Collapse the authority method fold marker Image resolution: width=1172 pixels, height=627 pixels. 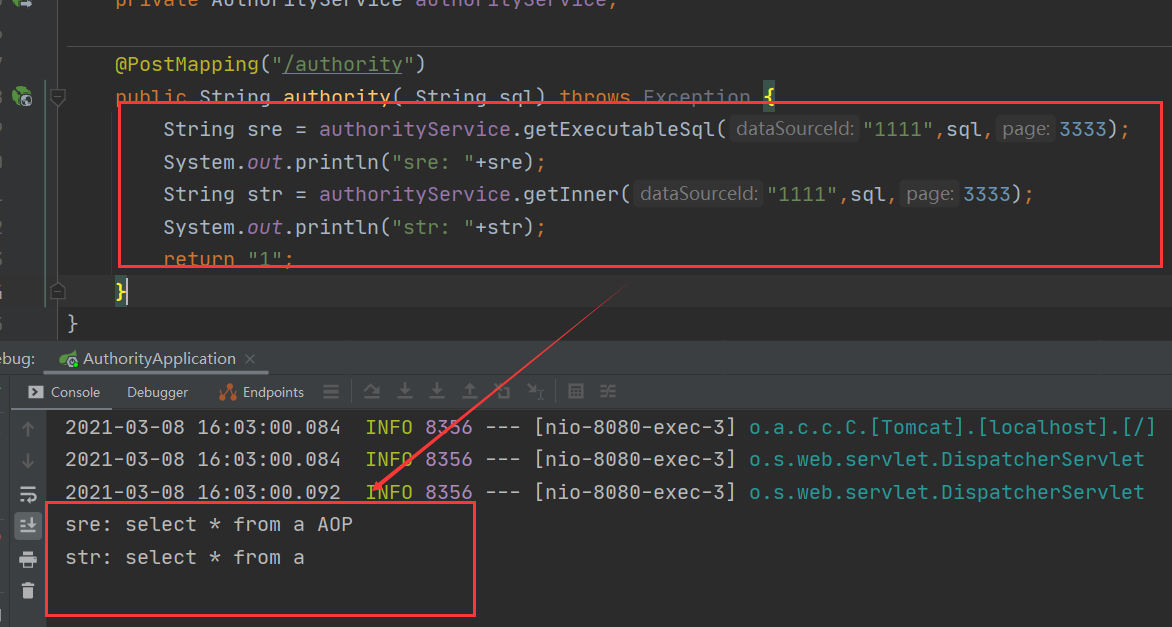point(58,97)
